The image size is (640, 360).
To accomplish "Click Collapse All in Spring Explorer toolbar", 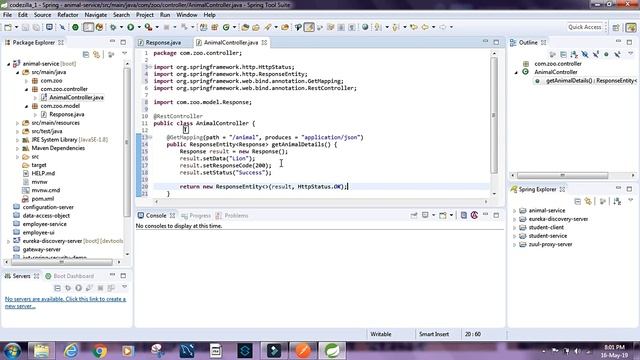I will pos(578,201).
